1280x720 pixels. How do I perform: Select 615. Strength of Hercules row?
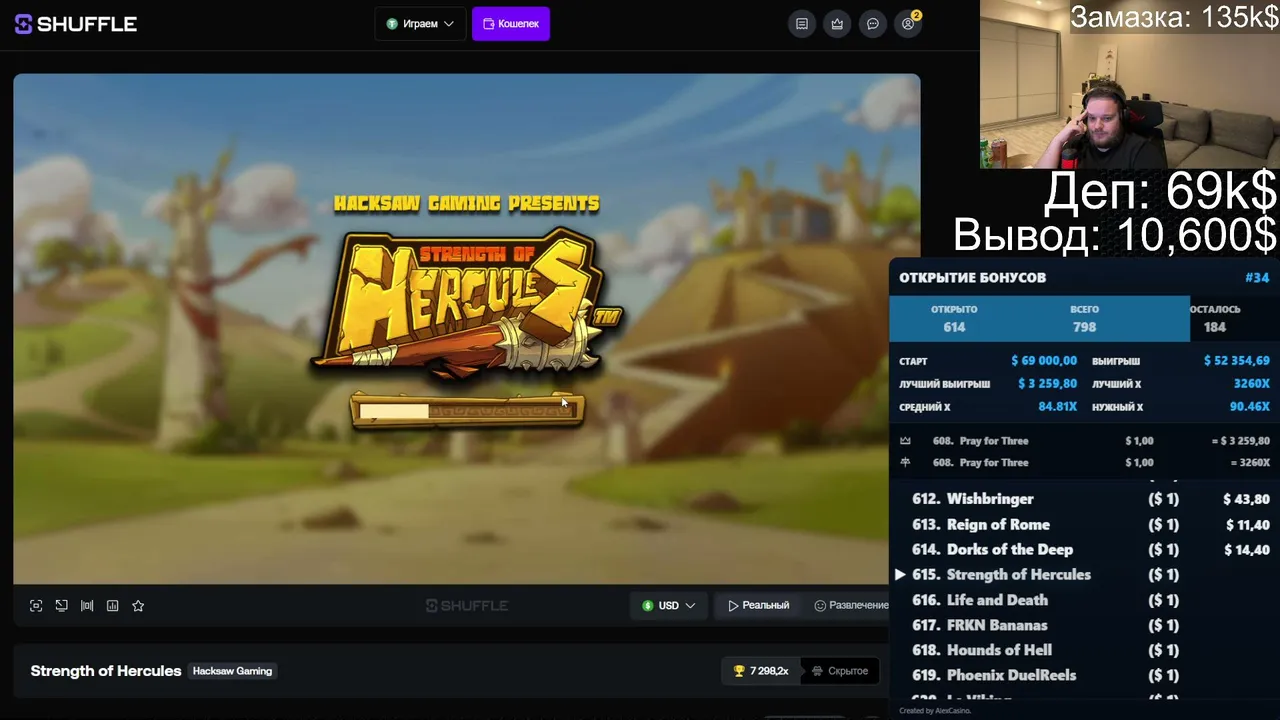click(x=1084, y=575)
